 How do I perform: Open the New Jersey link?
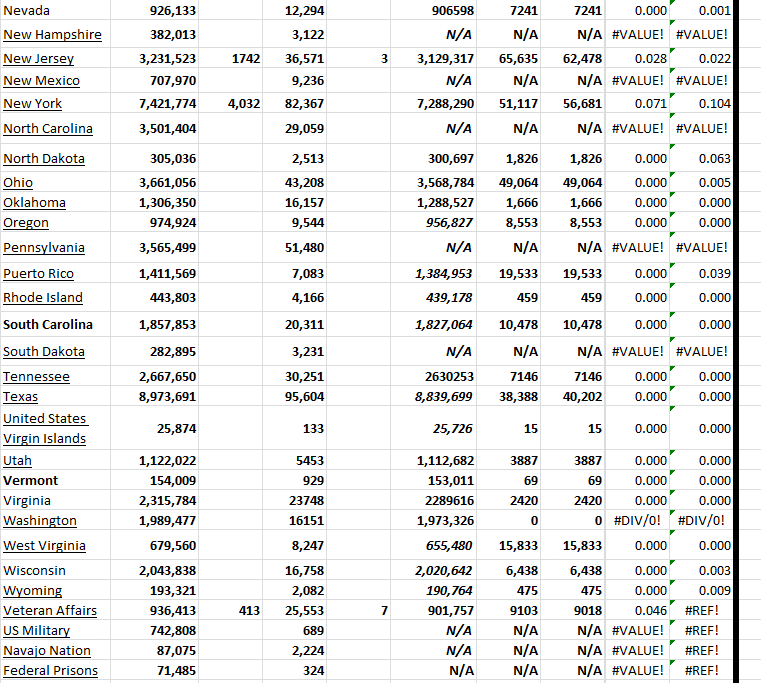click(x=38, y=59)
